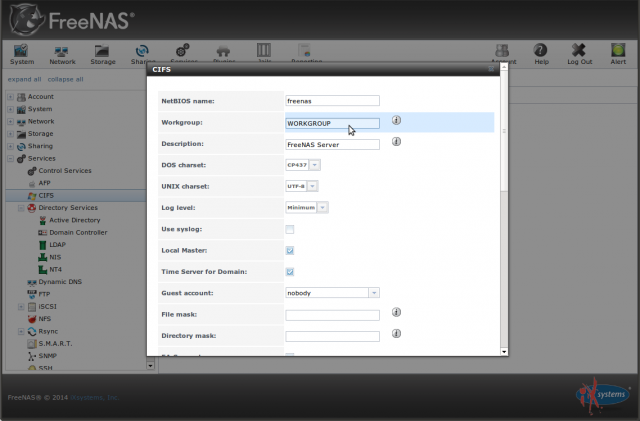Close the CIFS dialog

coord(491,69)
